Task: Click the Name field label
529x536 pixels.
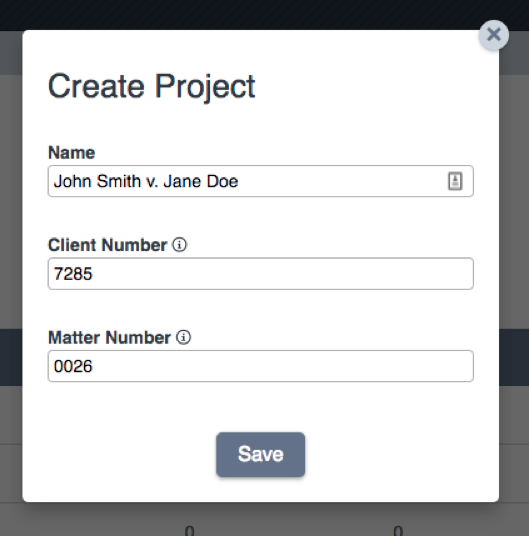Action: click(x=71, y=152)
